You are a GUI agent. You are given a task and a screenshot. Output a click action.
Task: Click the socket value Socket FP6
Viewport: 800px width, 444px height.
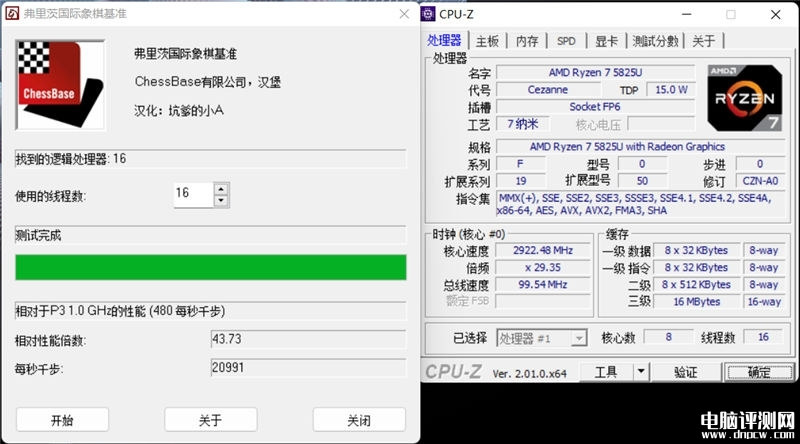click(595, 107)
